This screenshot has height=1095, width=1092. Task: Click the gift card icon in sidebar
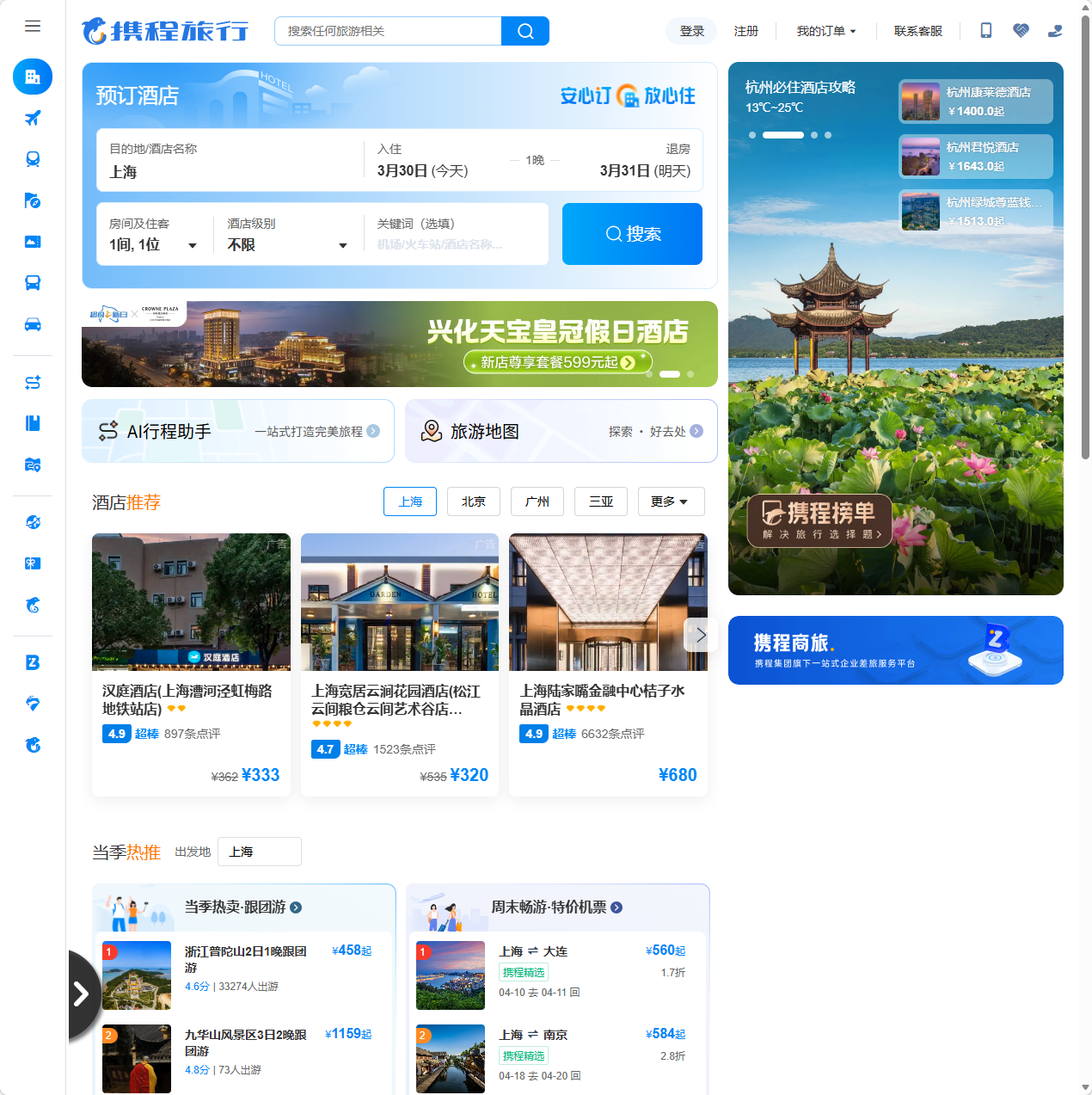[33, 563]
